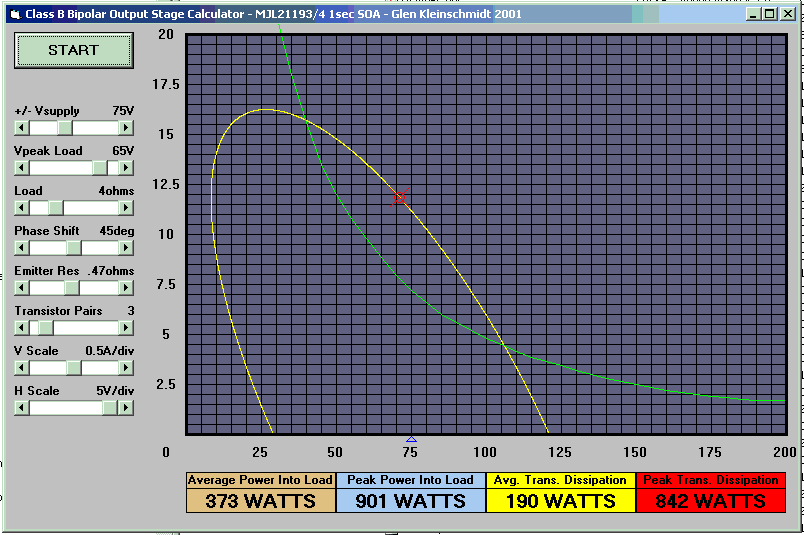The height and width of the screenshot is (535, 804).
Task: Minimize the calculator window
Action: point(753,14)
